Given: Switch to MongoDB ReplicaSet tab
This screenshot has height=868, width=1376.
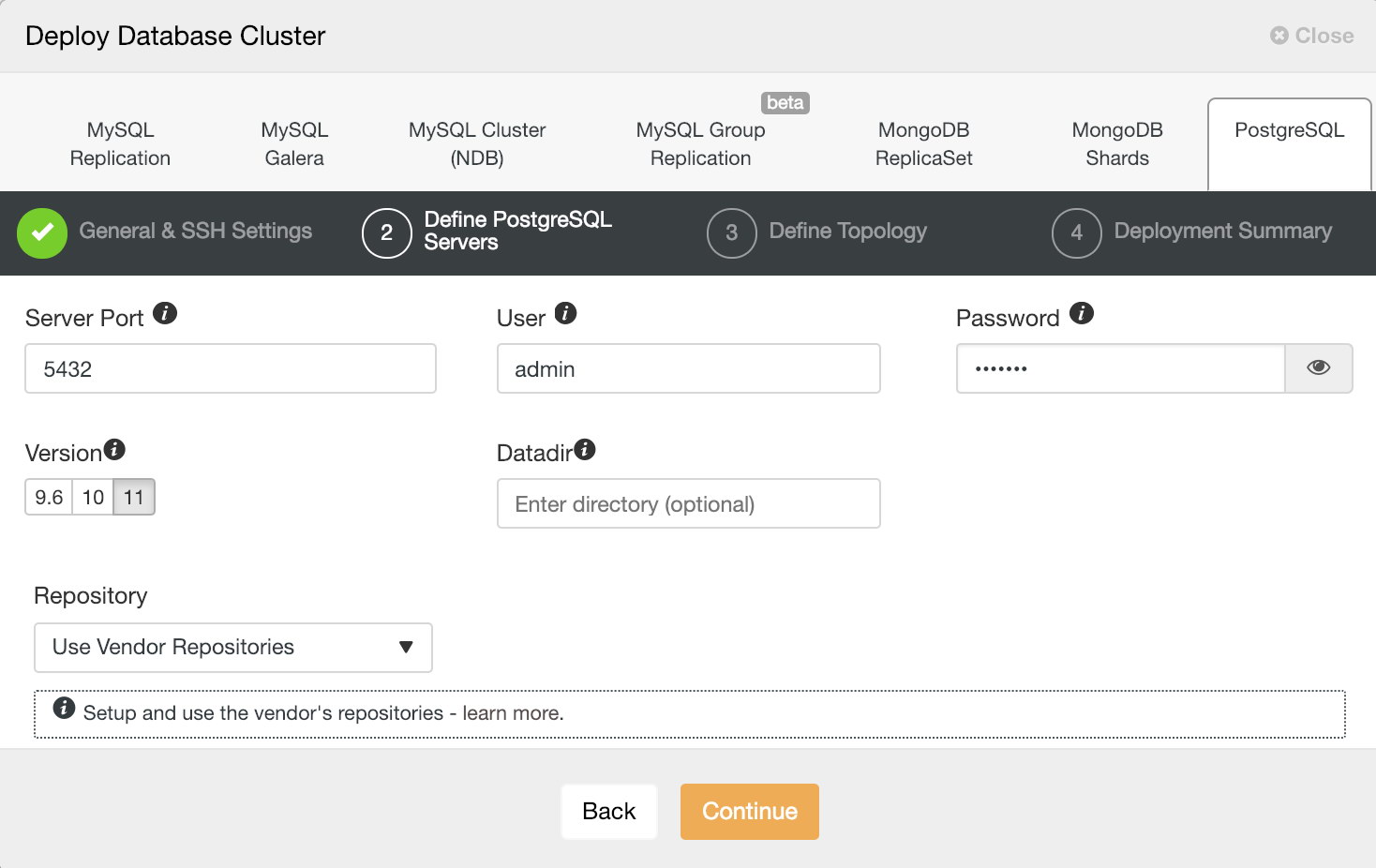Looking at the screenshot, I should tap(924, 144).
